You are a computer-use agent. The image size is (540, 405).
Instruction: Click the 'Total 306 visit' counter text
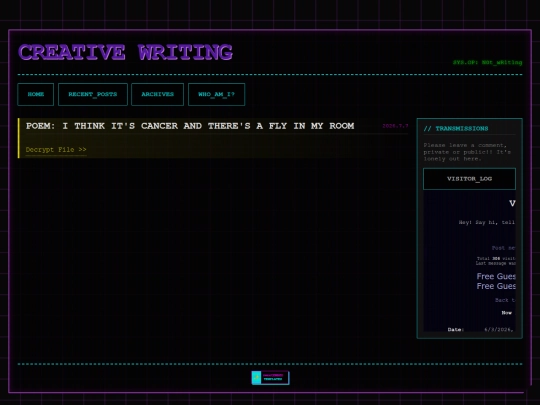496,258
